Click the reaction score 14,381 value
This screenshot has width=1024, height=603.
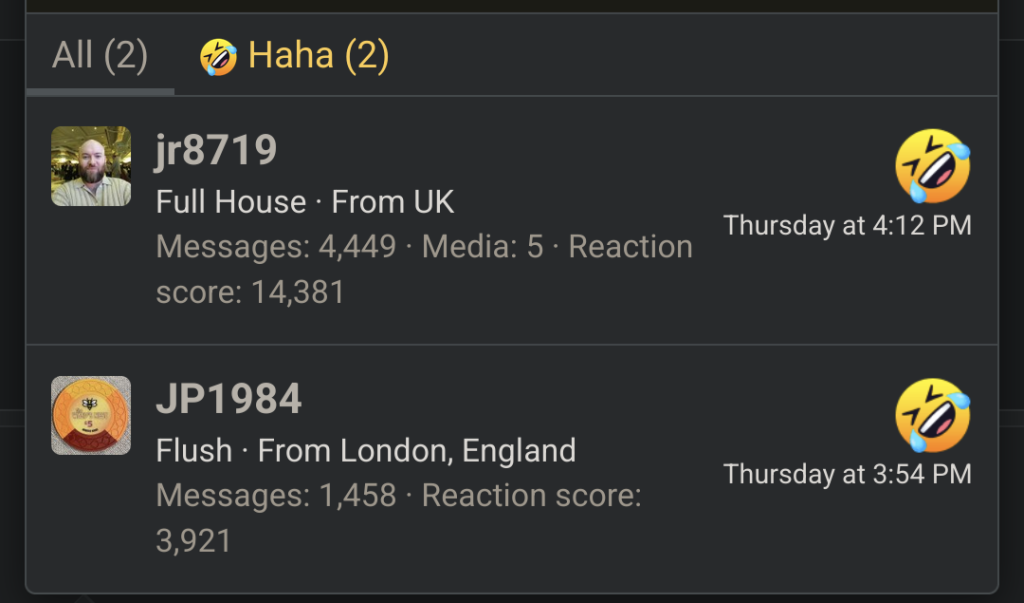pyautogui.click(x=296, y=293)
